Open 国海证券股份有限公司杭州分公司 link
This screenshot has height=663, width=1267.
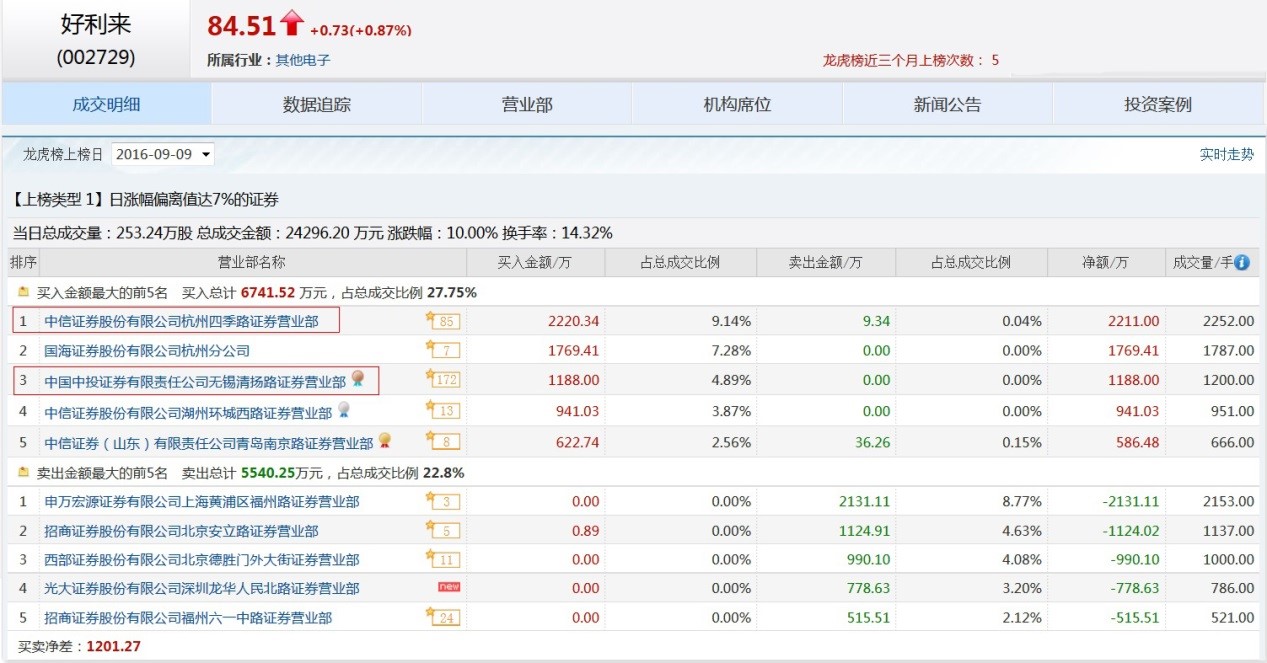(x=147, y=351)
